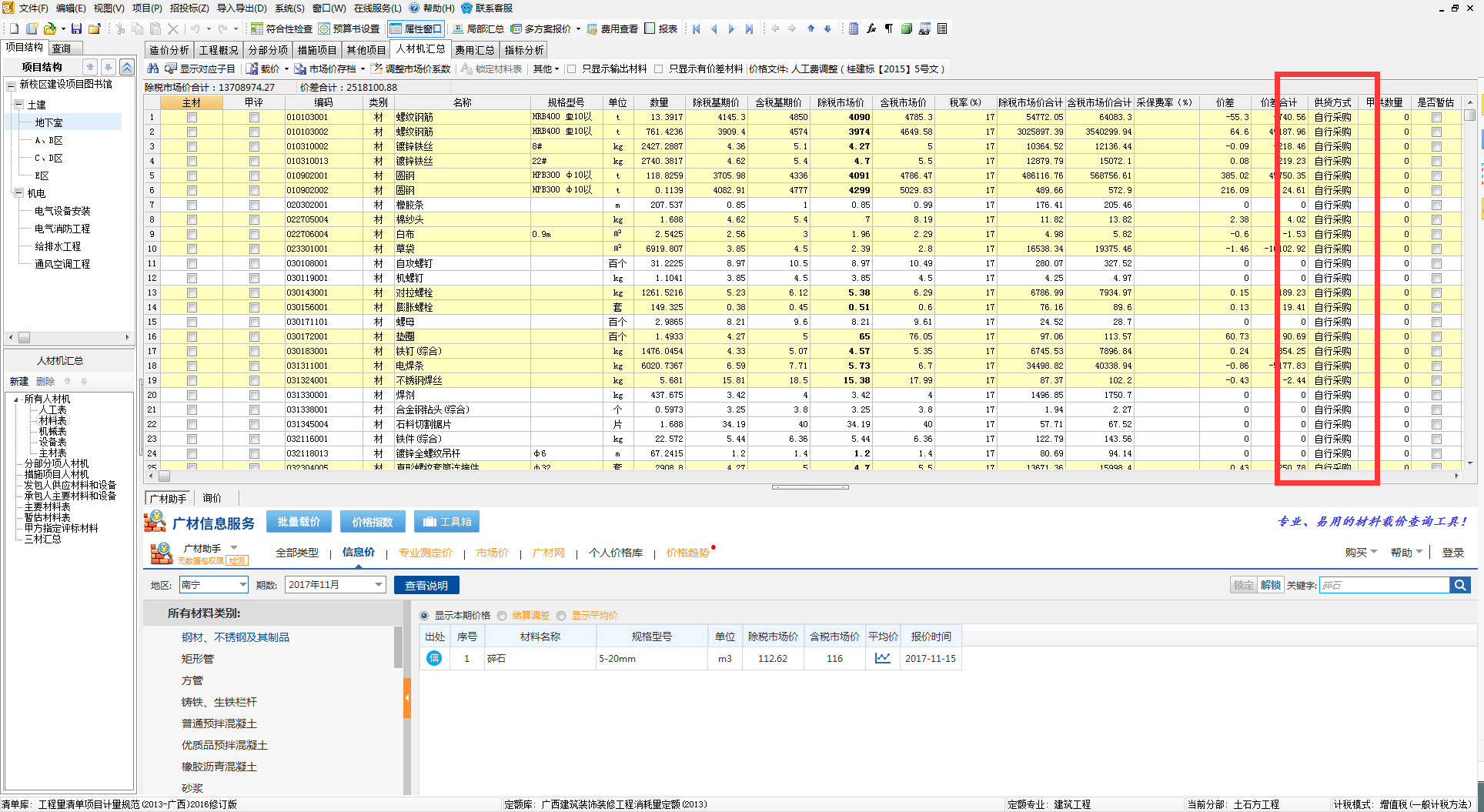The image size is (1484, 812).
Task: Click the Save floppy disk icon
Action: (76, 28)
